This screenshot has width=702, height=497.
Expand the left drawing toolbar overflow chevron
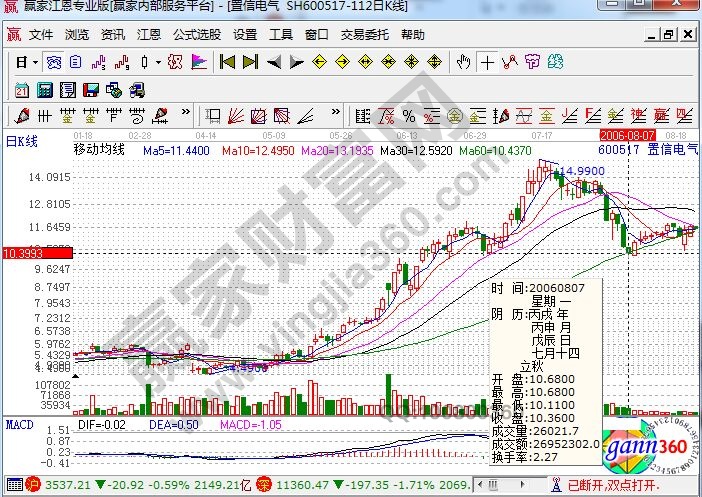187,114
